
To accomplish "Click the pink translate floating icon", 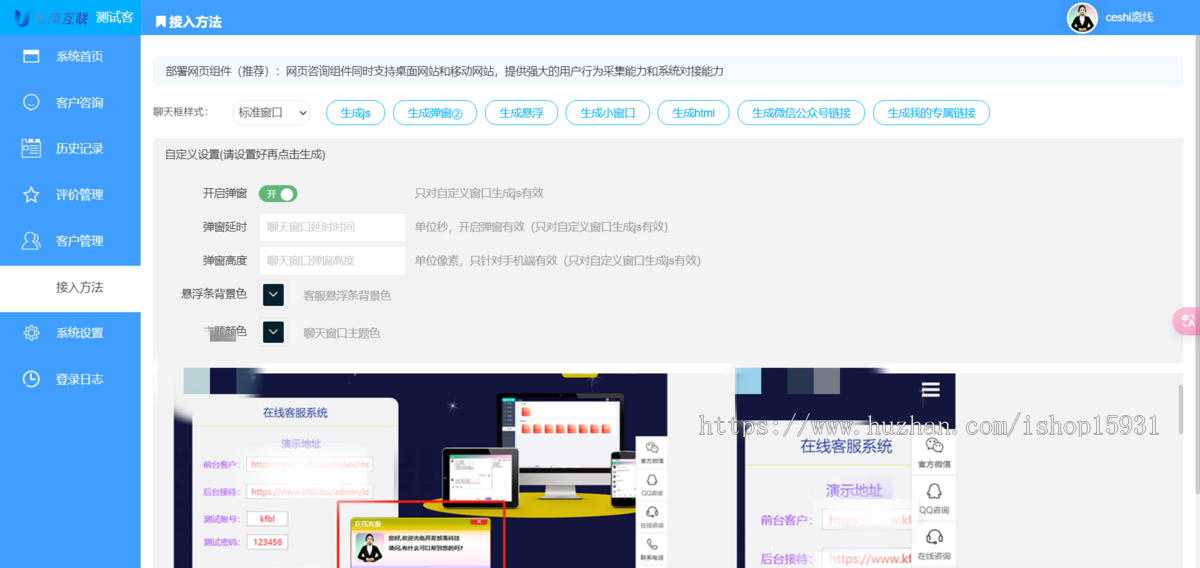I will coord(1187,321).
